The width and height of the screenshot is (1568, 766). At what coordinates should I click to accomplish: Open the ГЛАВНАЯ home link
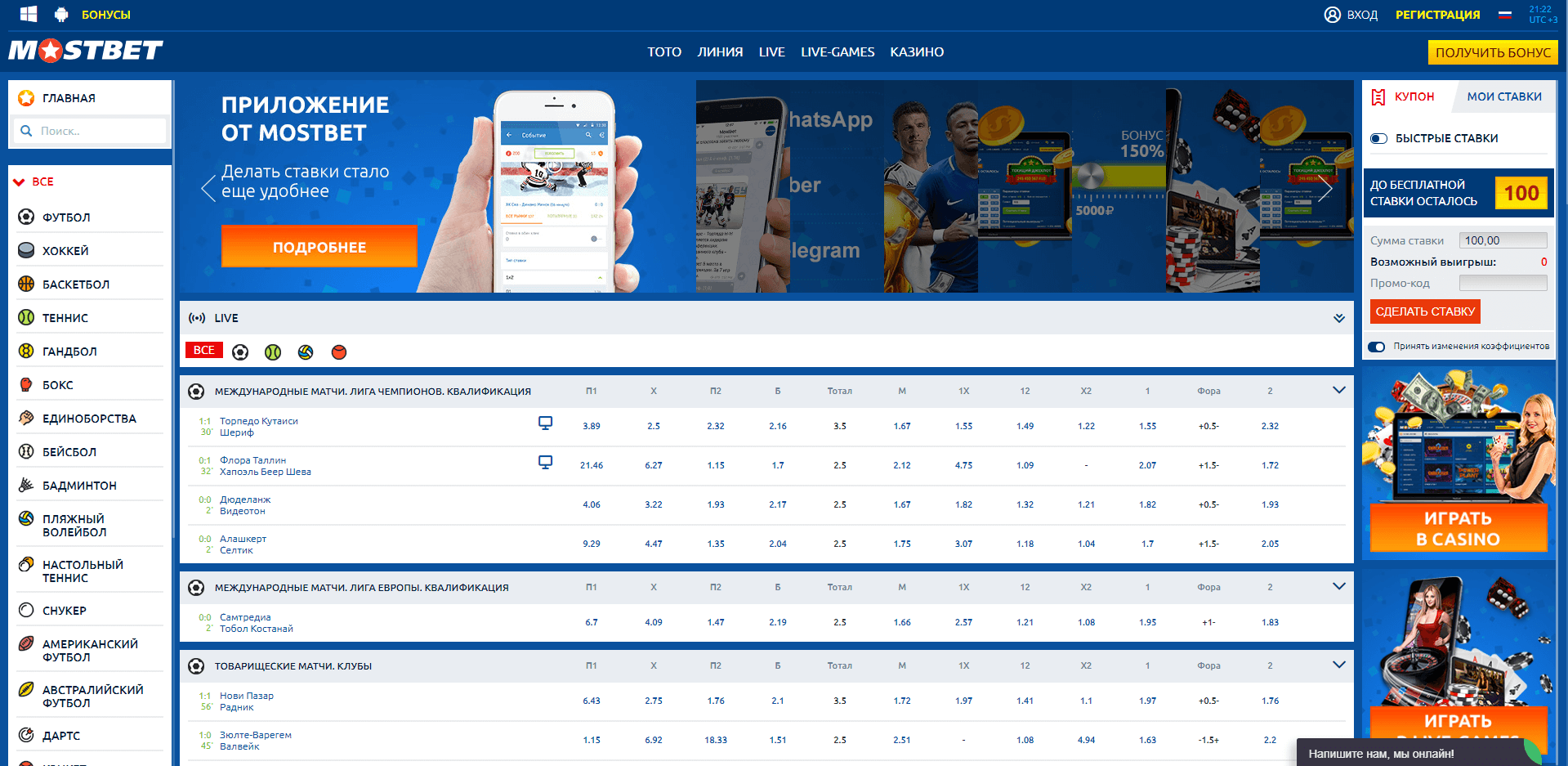click(x=69, y=98)
